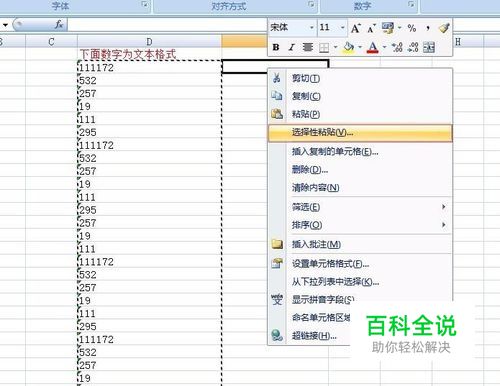Open the fill color dropdown arrow
The image size is (500, 386).
(359, 47)
